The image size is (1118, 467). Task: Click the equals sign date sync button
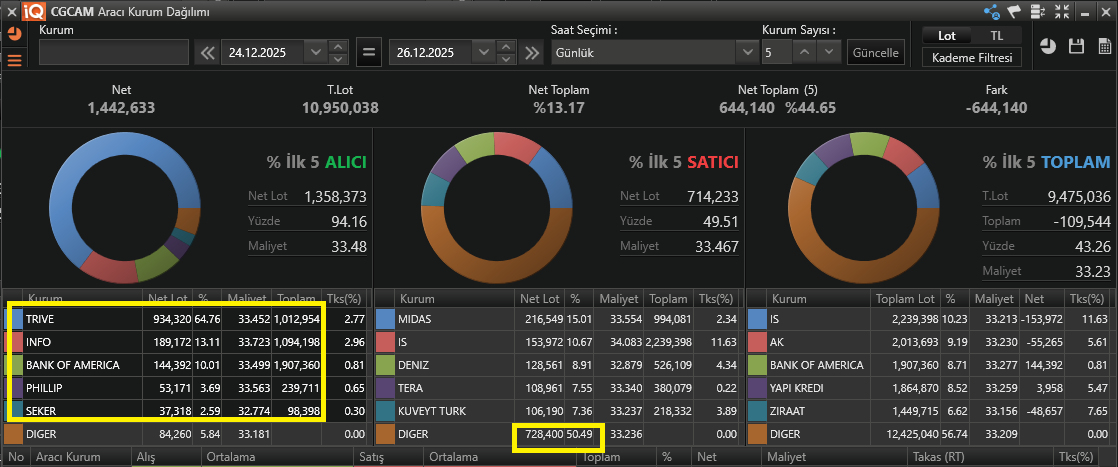point(369,53)
